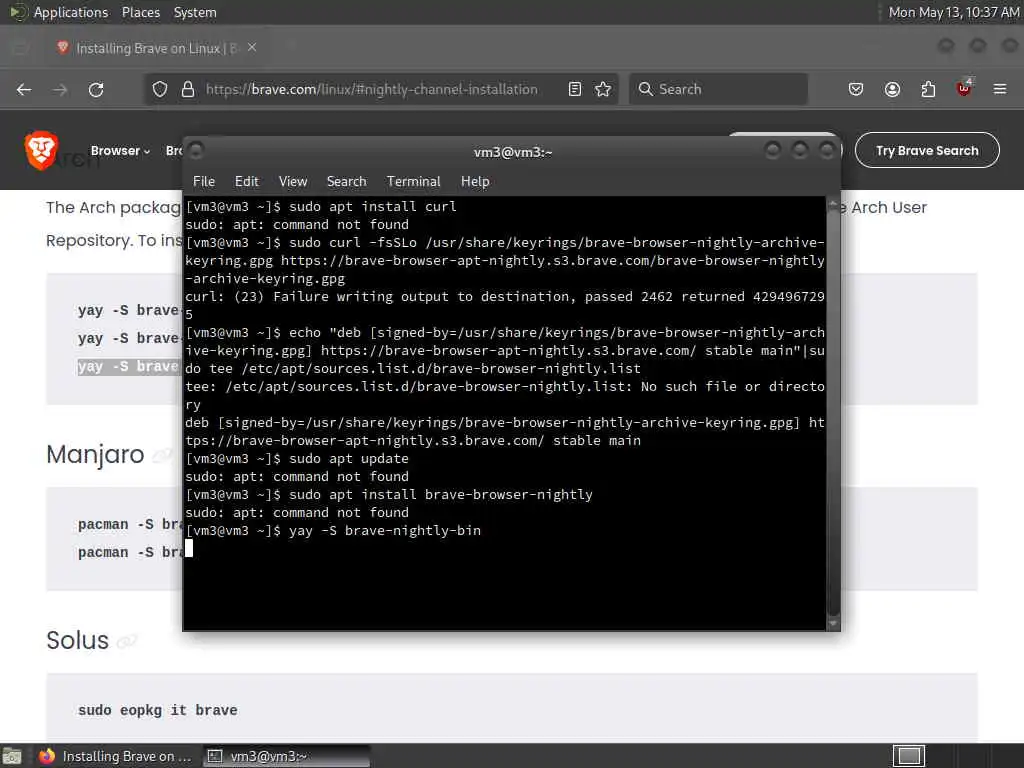Click the Firefox forward arrow
Image resolution: width=1024 pixels, height=768 pixels.
60,89
